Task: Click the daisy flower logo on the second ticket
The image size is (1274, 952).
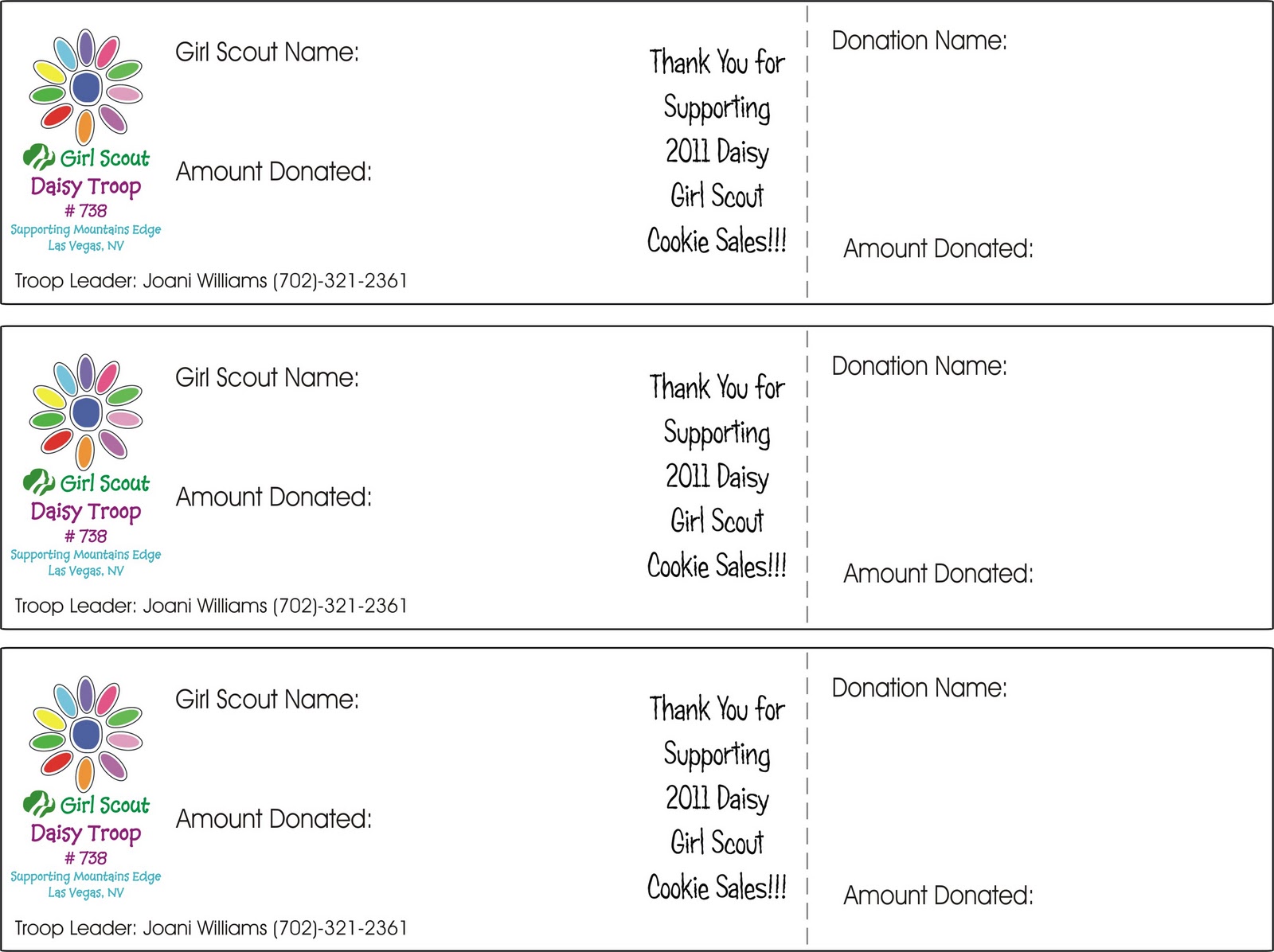Action: 85,412
